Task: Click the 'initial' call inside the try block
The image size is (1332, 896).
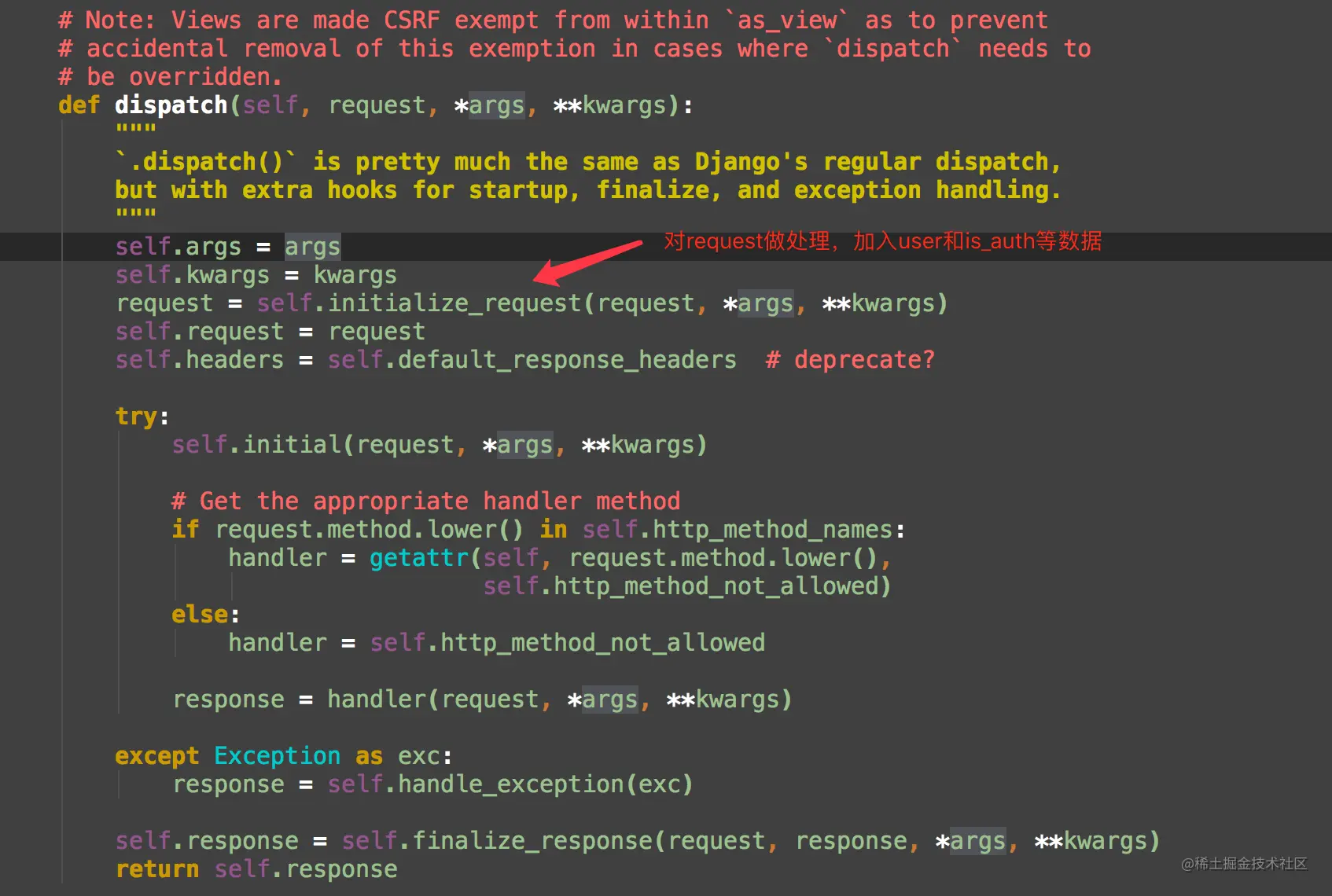Action: pyautogui.click(x=292, y=444)
